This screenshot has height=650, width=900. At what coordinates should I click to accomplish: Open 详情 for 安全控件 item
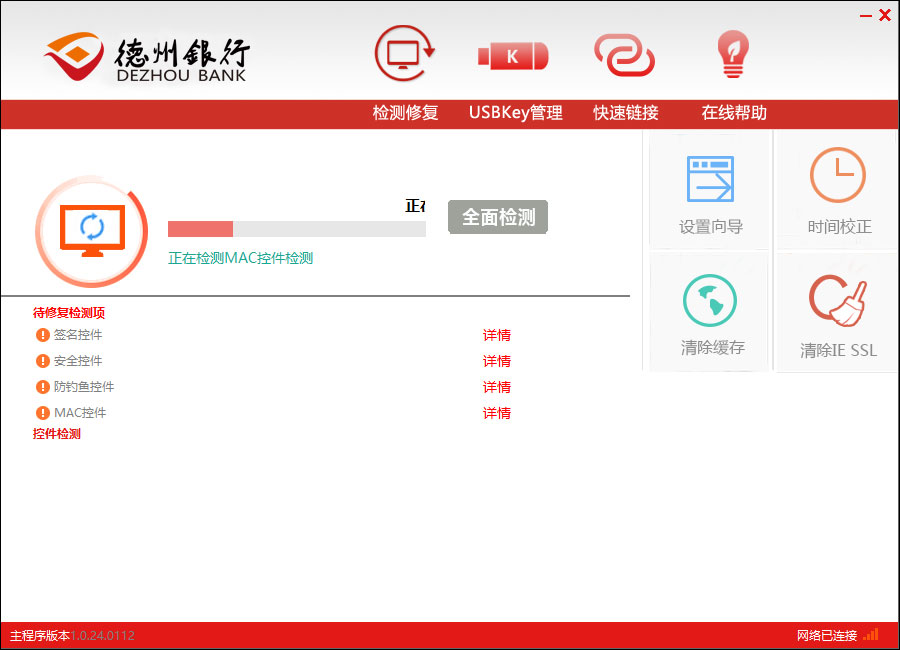[497, 361]
